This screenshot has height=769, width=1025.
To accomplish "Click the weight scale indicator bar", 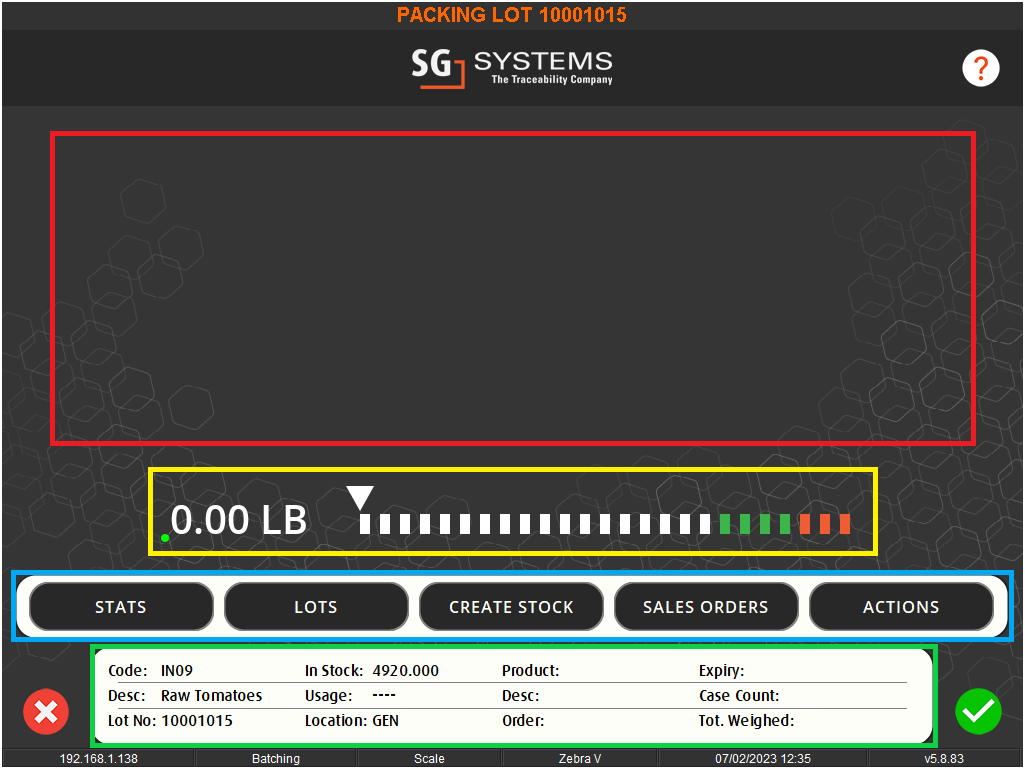I will point(604,522).
